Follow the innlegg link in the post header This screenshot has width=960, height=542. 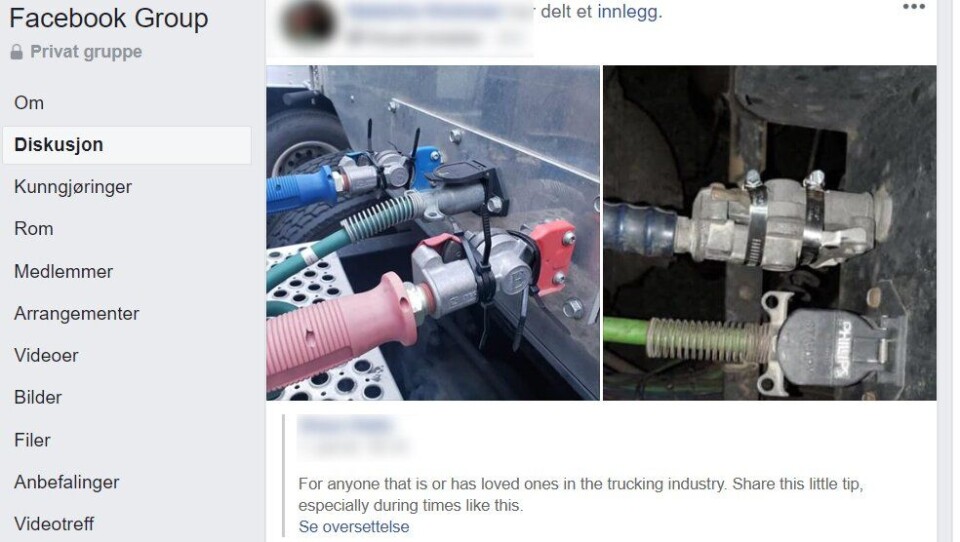[x=629, y=12]
